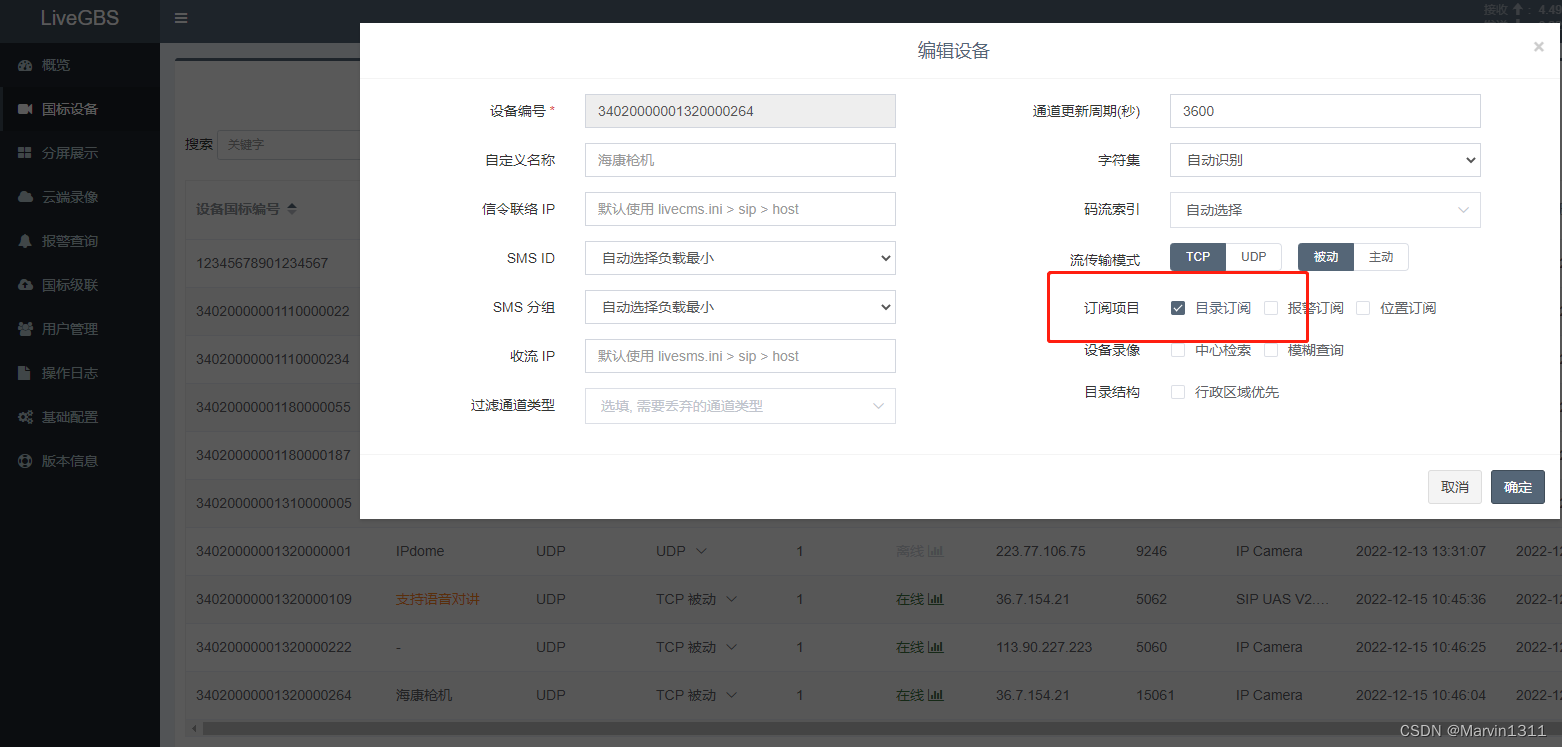The image size is (1562, 747).
Task: Click device ID 34020000001110000022
Action: click(273, 311)
